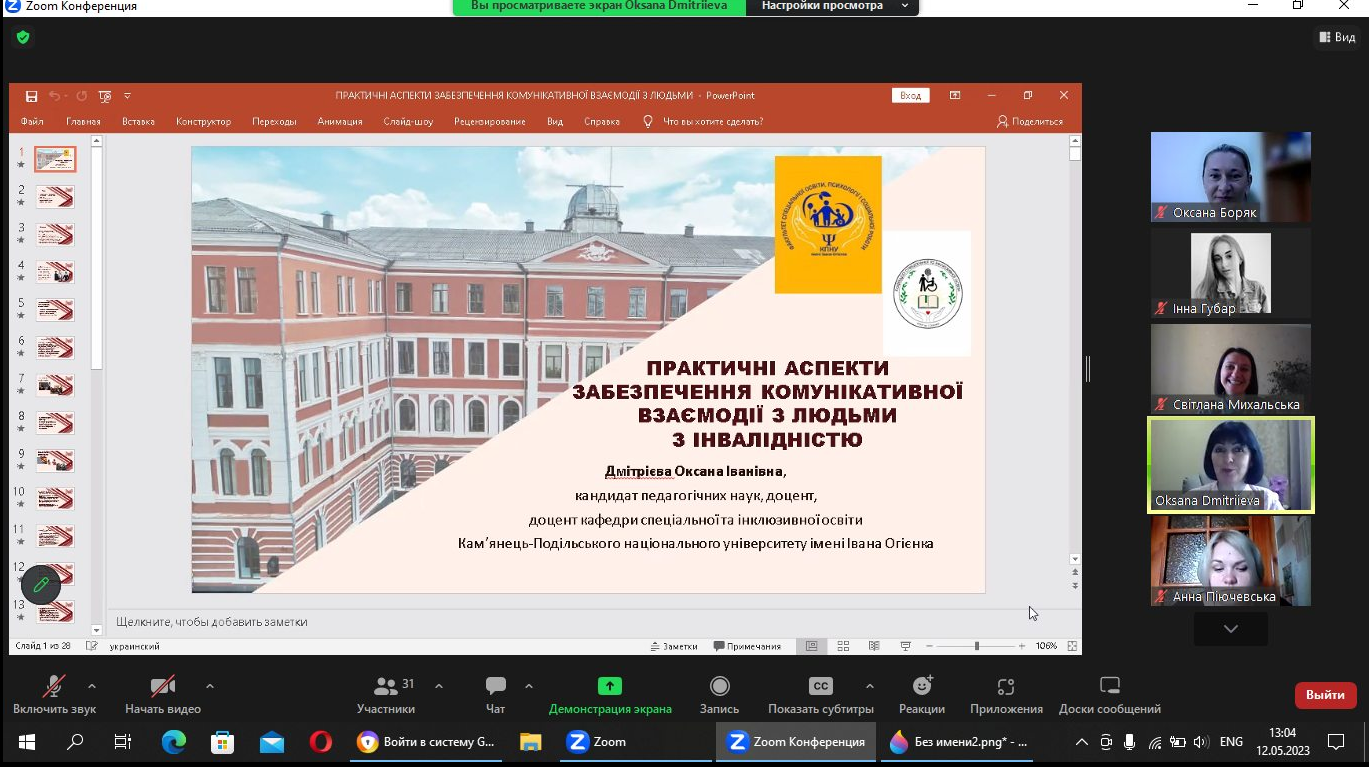Open the Приложения apps panel
Image resolution: width=1369 pixels, height=767 pixels.
click(1006, 695)
